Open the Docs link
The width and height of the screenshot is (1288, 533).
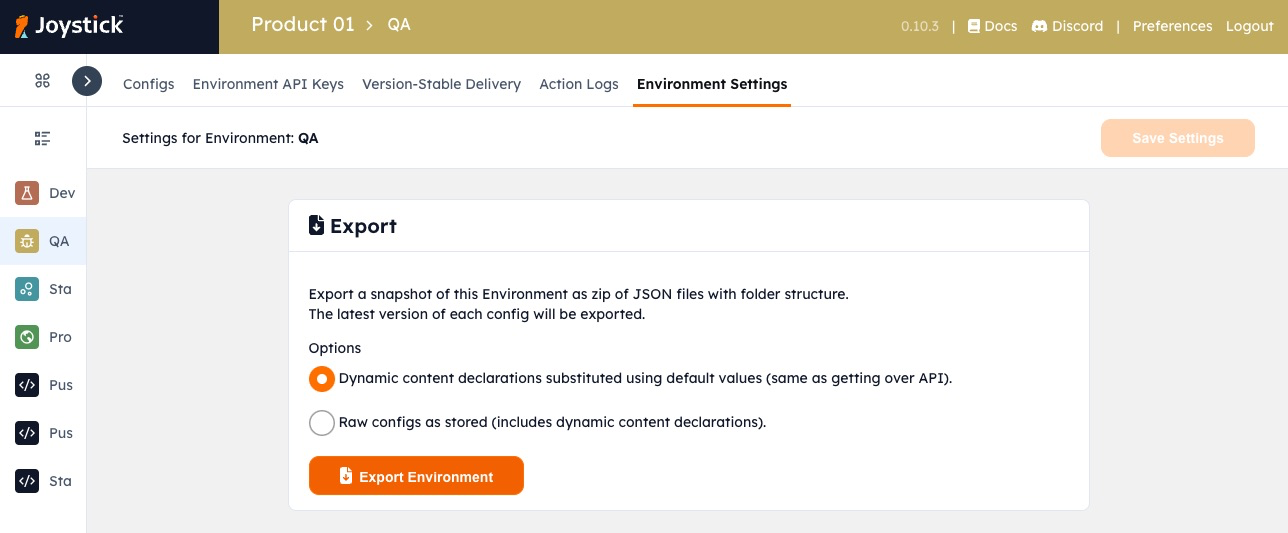(x=992, y=26)
